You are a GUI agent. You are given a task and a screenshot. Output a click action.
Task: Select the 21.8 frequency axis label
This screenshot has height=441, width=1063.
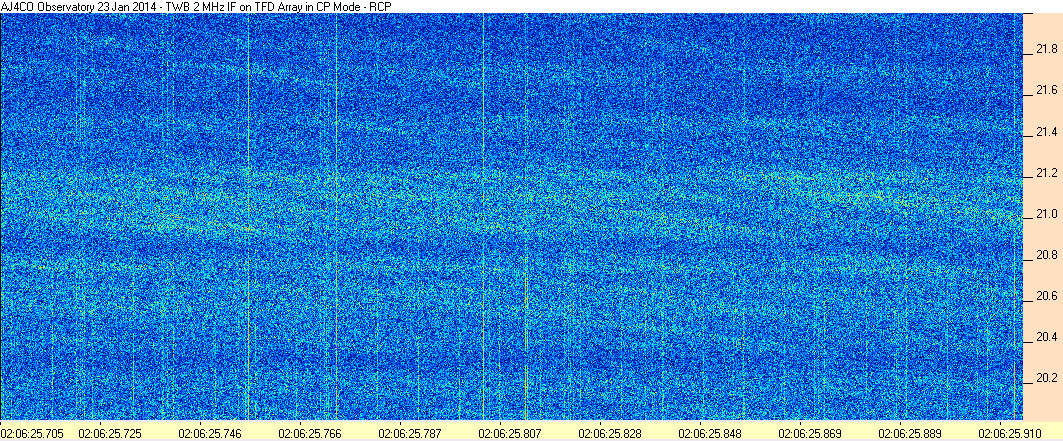[1047, 49]
